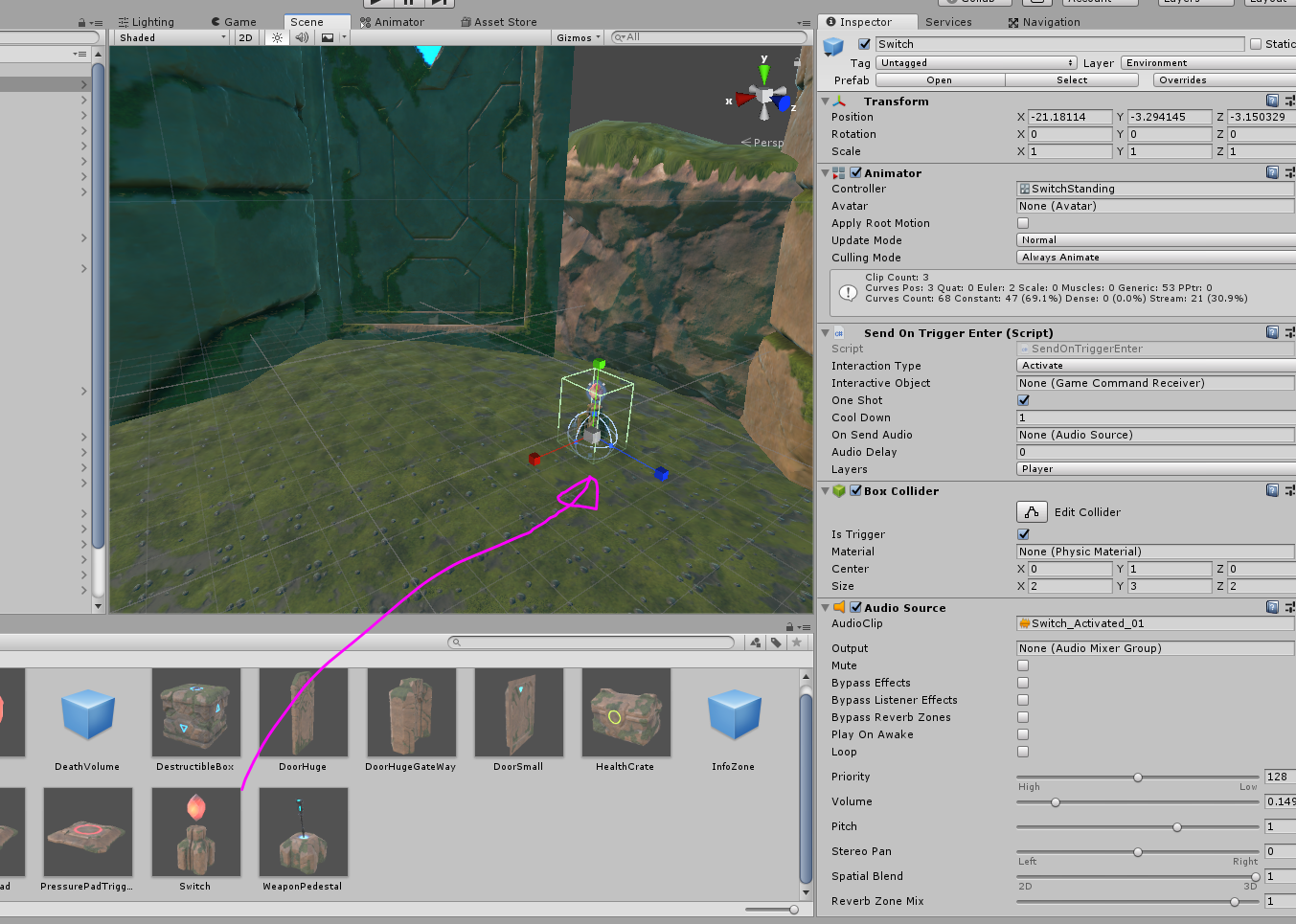Switch to the Game tab
This screenshot has width=1296, height=924.
point(233,22)
